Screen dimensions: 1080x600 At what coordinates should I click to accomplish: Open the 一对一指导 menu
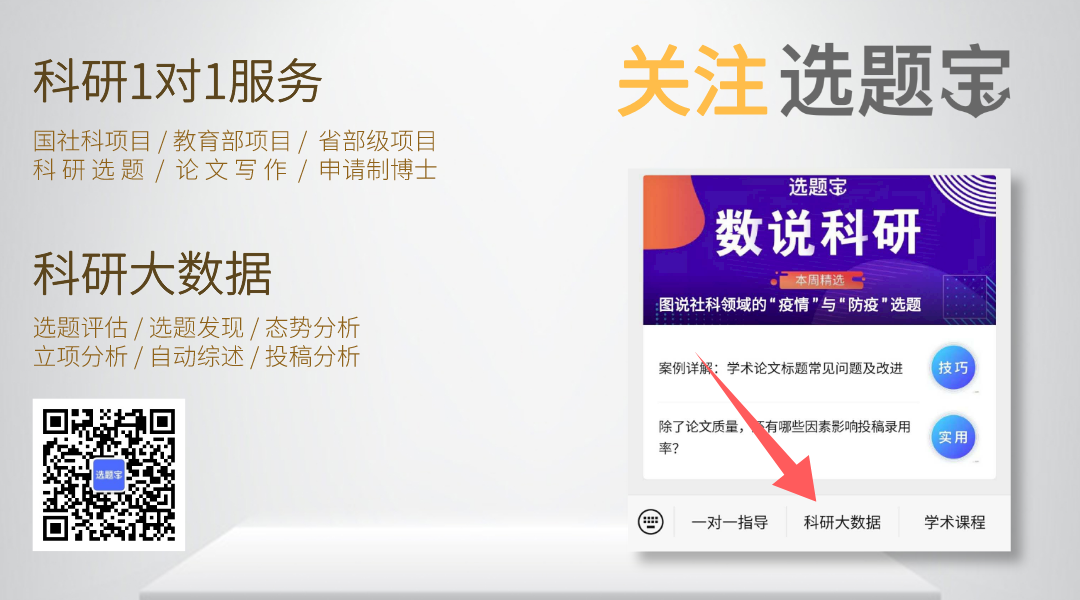pyautogui.click(x=729, y=522)
